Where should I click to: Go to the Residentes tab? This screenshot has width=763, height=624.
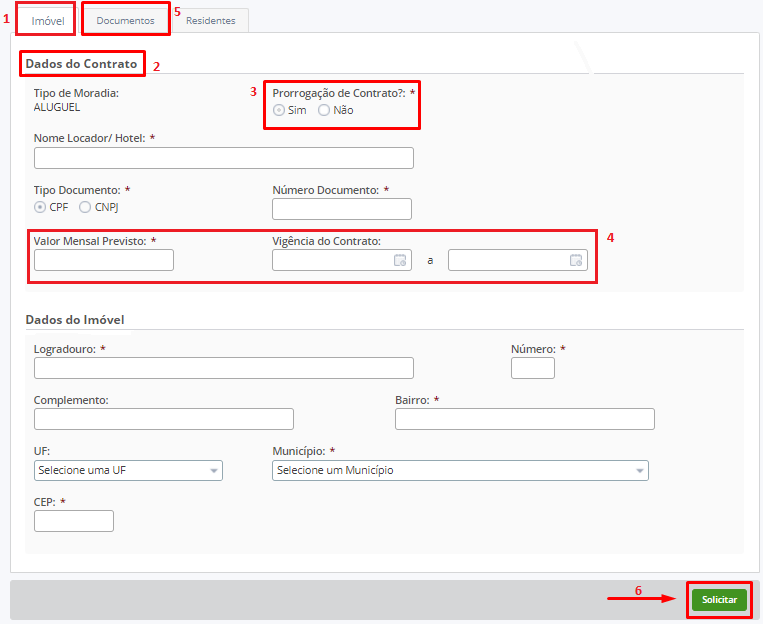point(210,20)
